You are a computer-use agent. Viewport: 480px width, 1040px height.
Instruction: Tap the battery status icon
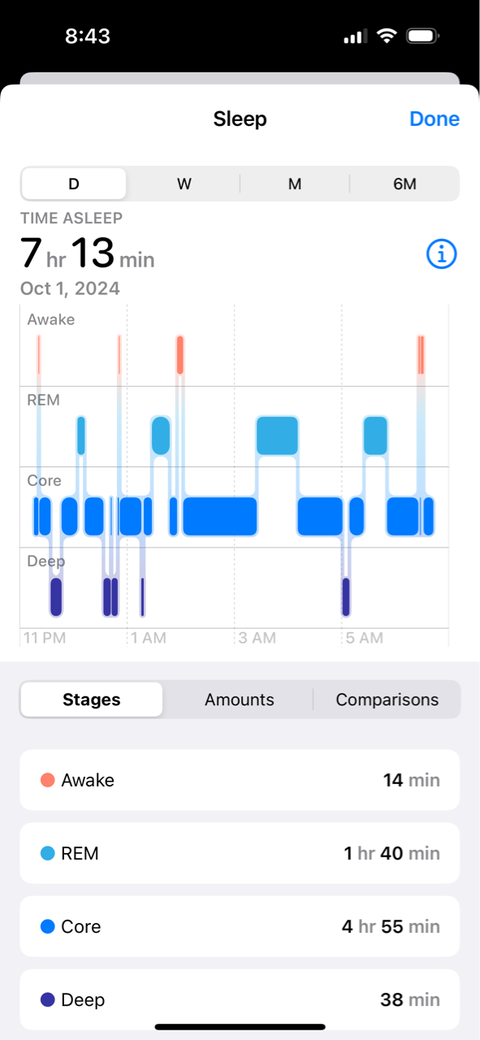coord(420,36)
